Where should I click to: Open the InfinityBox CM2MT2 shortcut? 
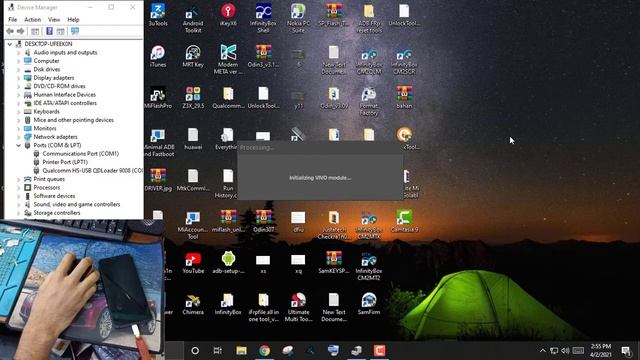click(x=369, y=266)
